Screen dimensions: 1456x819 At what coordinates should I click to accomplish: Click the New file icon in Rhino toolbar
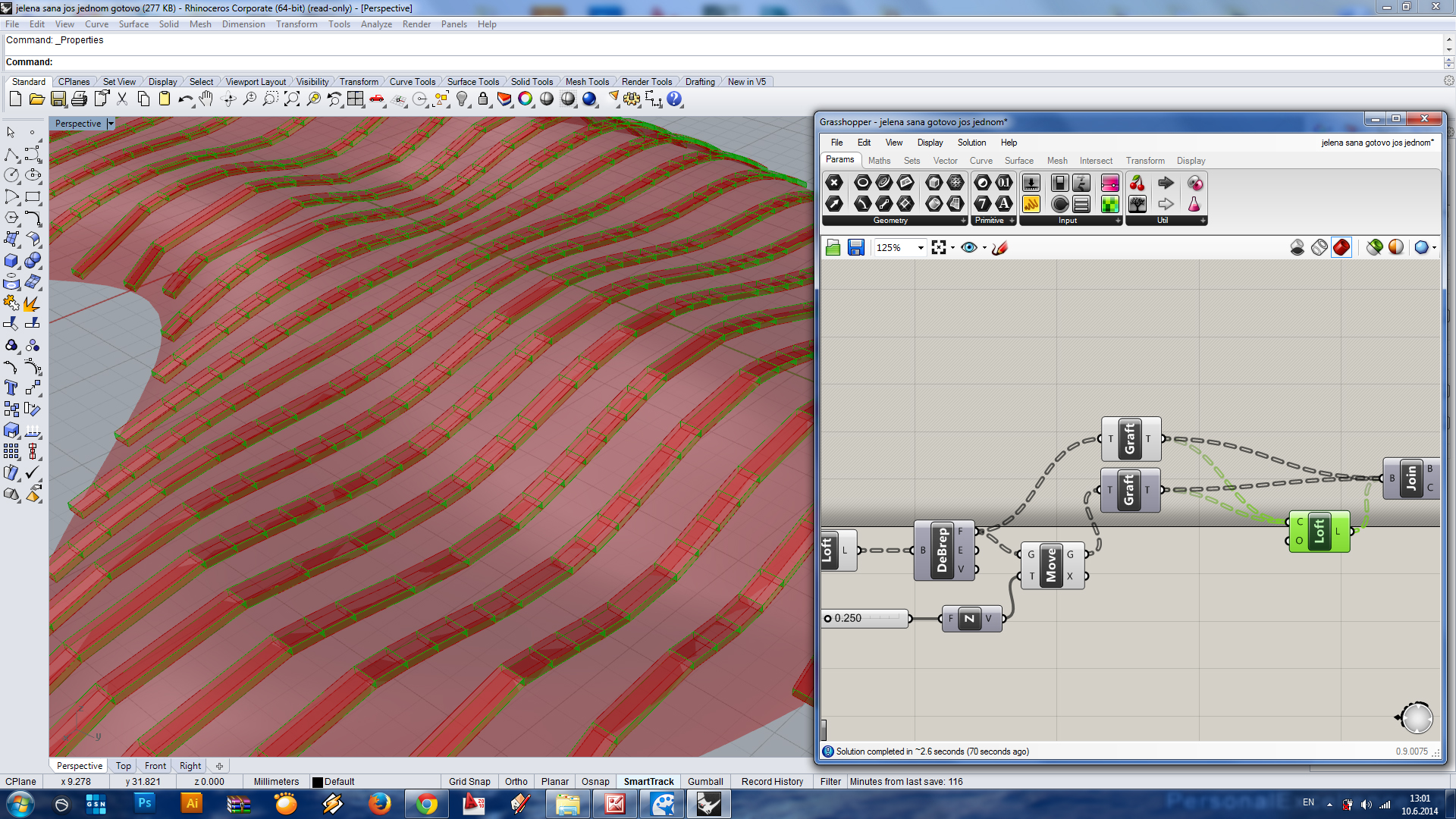pyautogui.click(x=15, y=99)
